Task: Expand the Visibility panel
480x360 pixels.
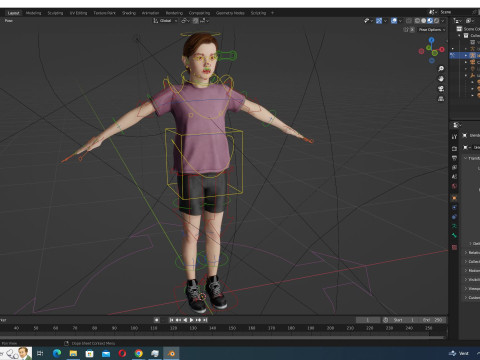Action: click(x=466, y=280)
